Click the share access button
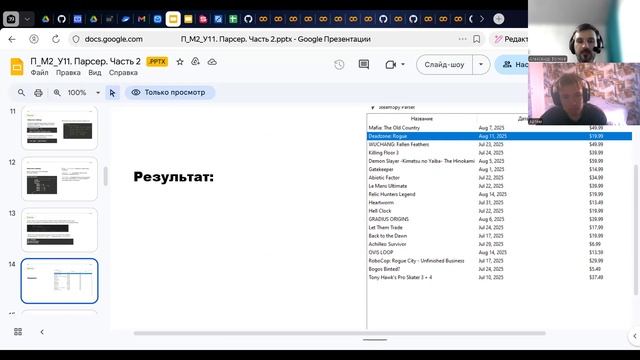 (511, 64)
